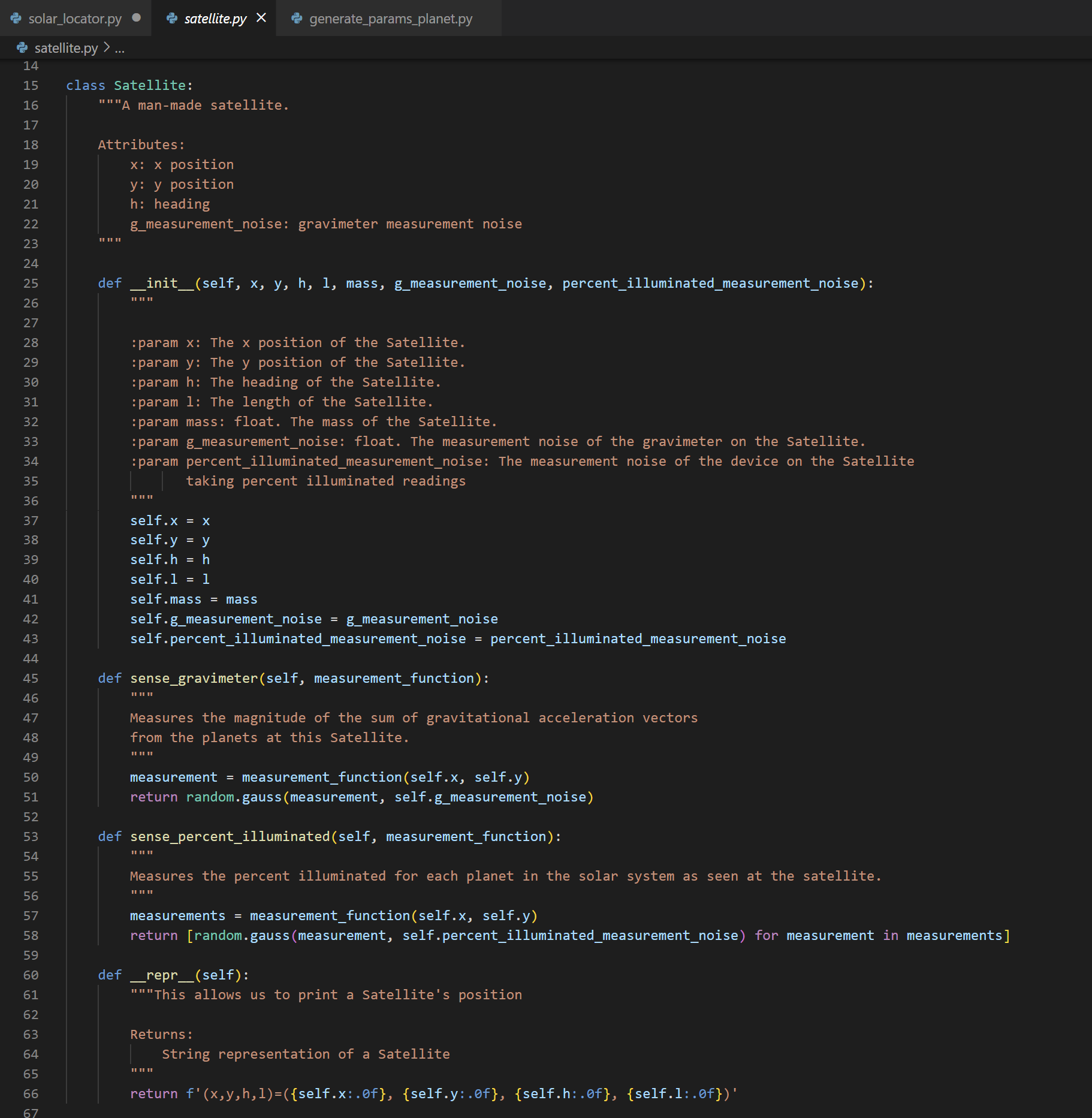The width and height of the screenshot is (1092, 1118).
Task: Click the Satellite class name on line 15
Action: coord(150,85)
